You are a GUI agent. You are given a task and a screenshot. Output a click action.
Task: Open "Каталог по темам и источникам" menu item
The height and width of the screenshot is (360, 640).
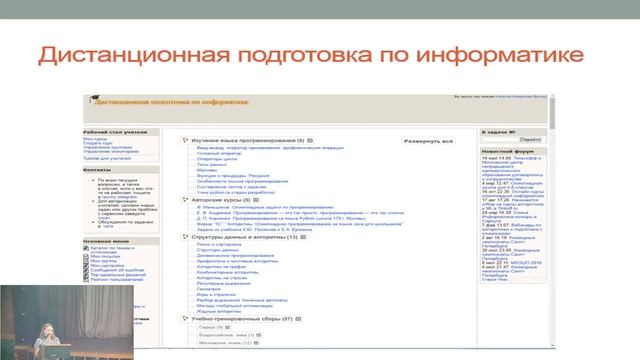click(112, 250)
